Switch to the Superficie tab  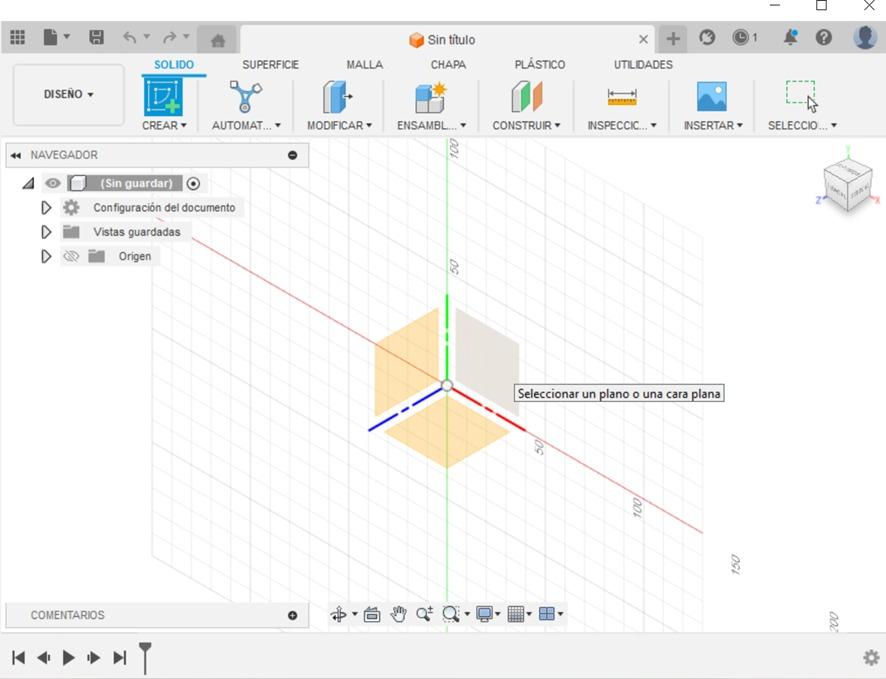point(271,65)
